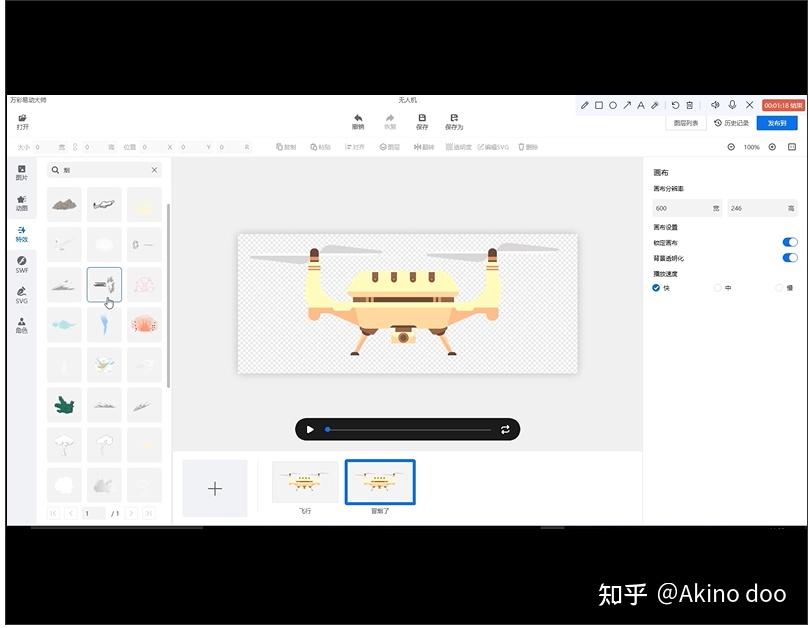Open the 角色 (Characters) sidebar tab
809x628 pixels.
22,326
